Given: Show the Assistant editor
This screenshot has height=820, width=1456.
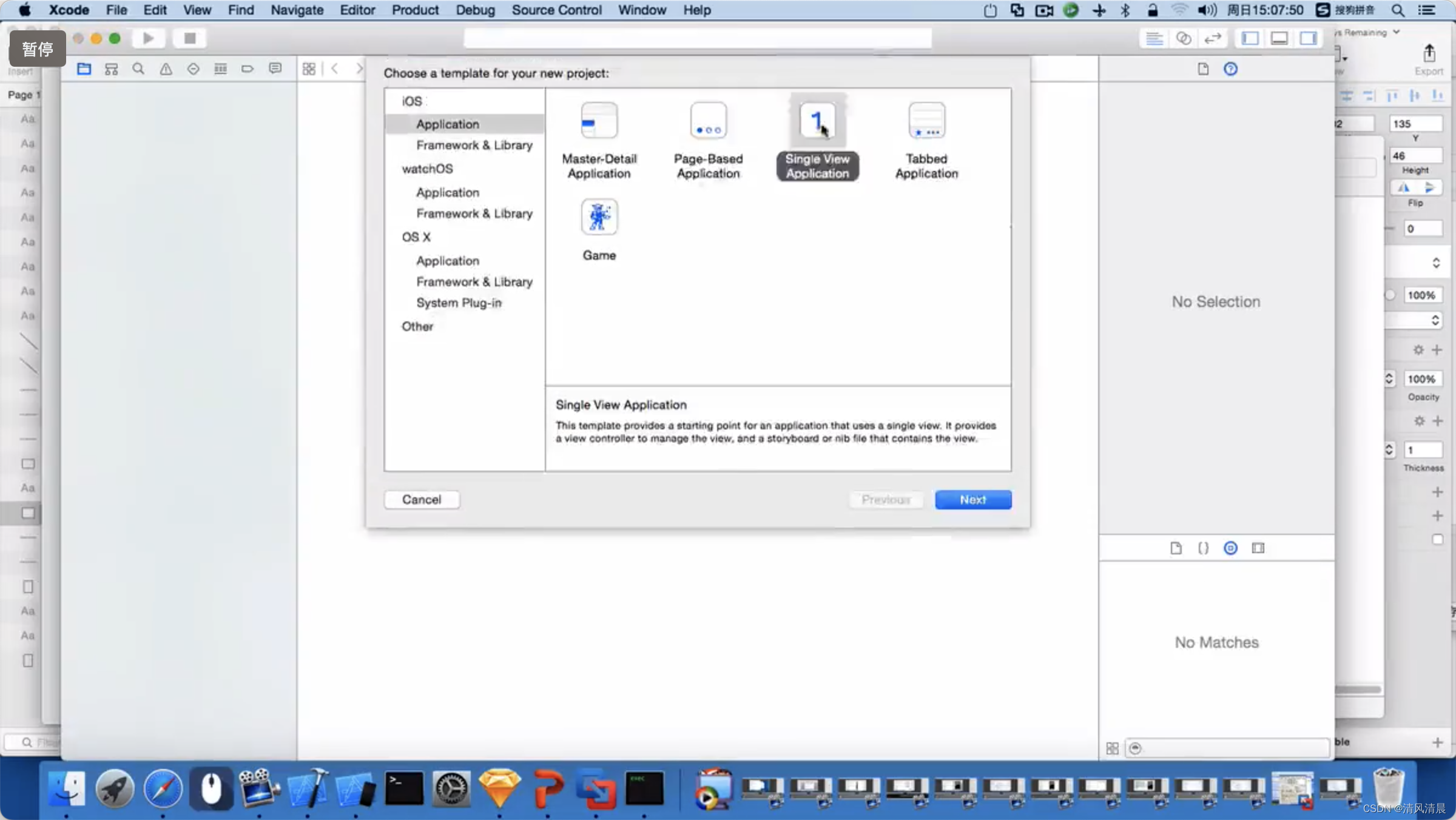Looking at the screenshot, I should (1183, 38).
